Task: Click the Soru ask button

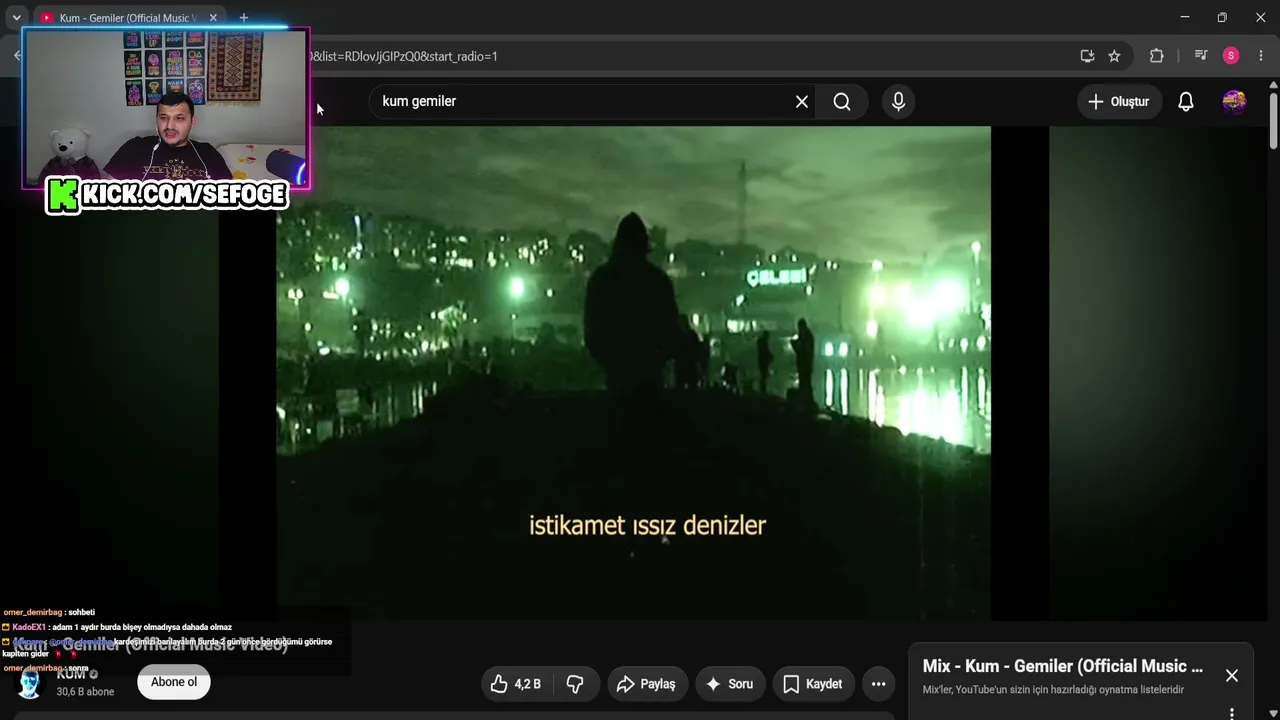Action: 729,684
